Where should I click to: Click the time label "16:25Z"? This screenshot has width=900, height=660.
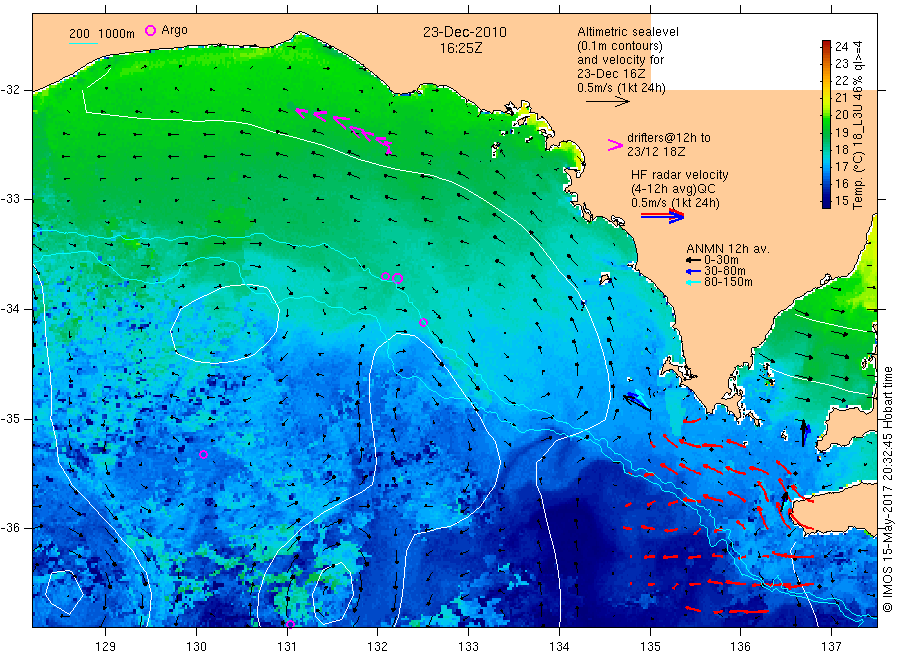(x=461, y=48)
